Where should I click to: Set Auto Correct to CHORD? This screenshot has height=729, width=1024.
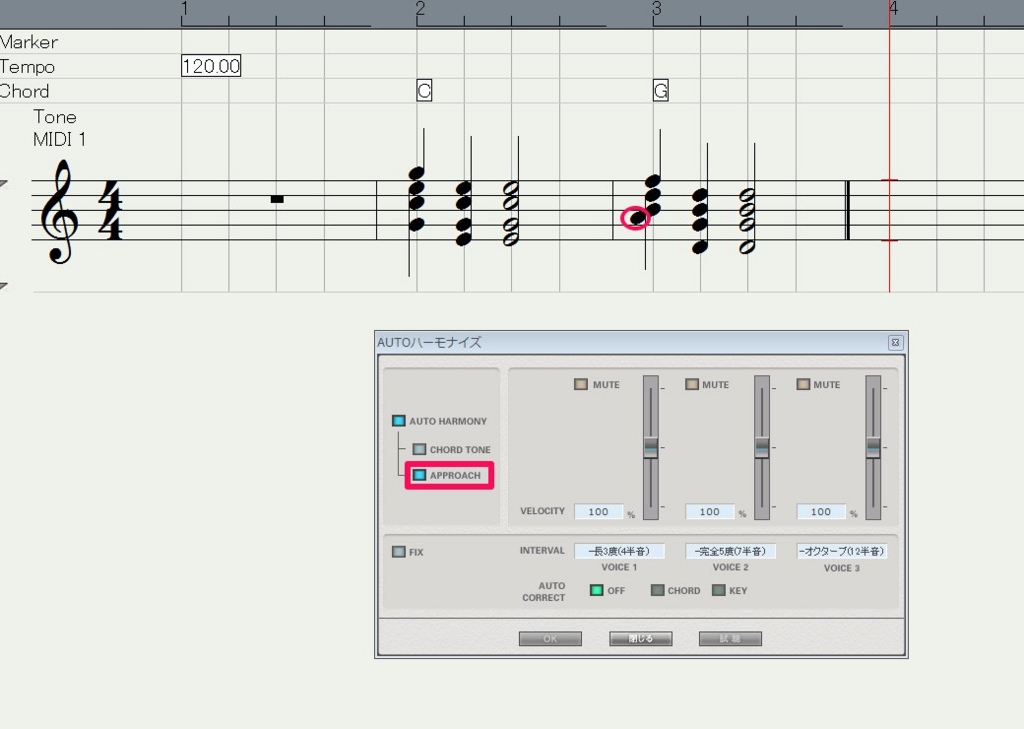(x=657, y=590)
